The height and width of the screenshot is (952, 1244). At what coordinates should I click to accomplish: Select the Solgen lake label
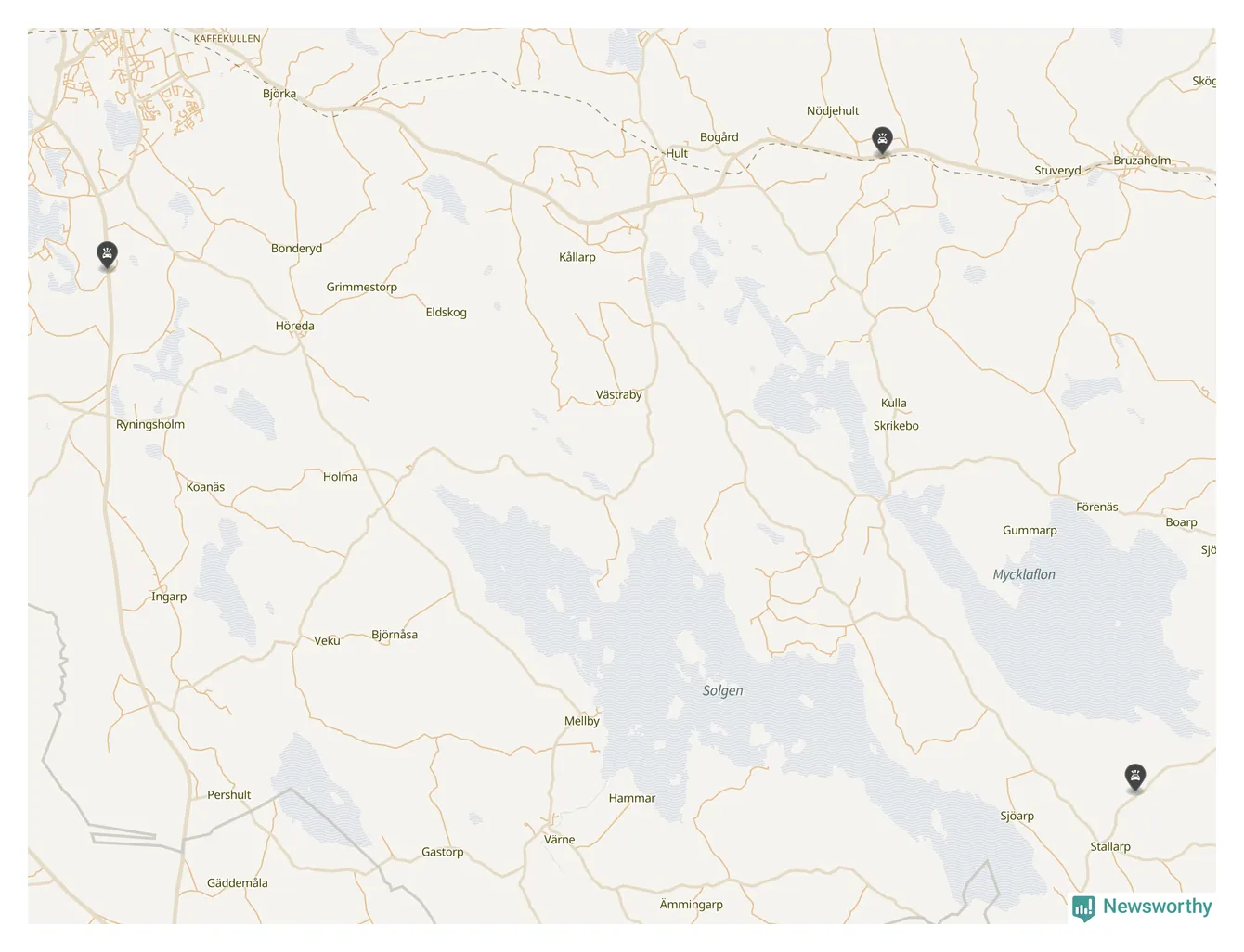tap(722, 690)
